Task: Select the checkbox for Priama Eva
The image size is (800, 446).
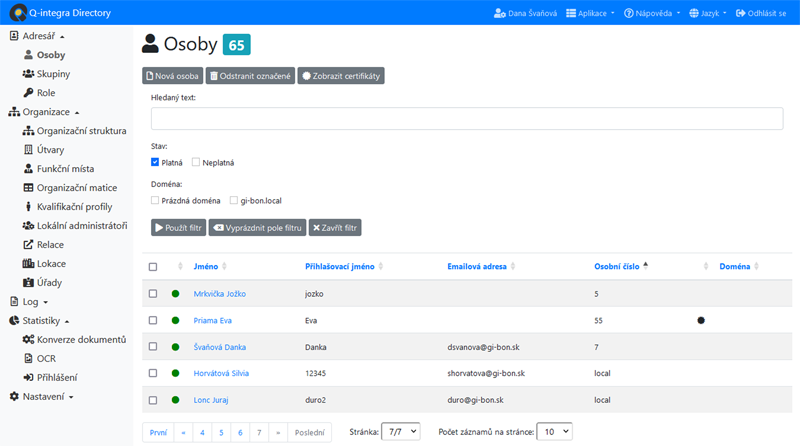Action: pyautogui.click(x=153, y=320)
